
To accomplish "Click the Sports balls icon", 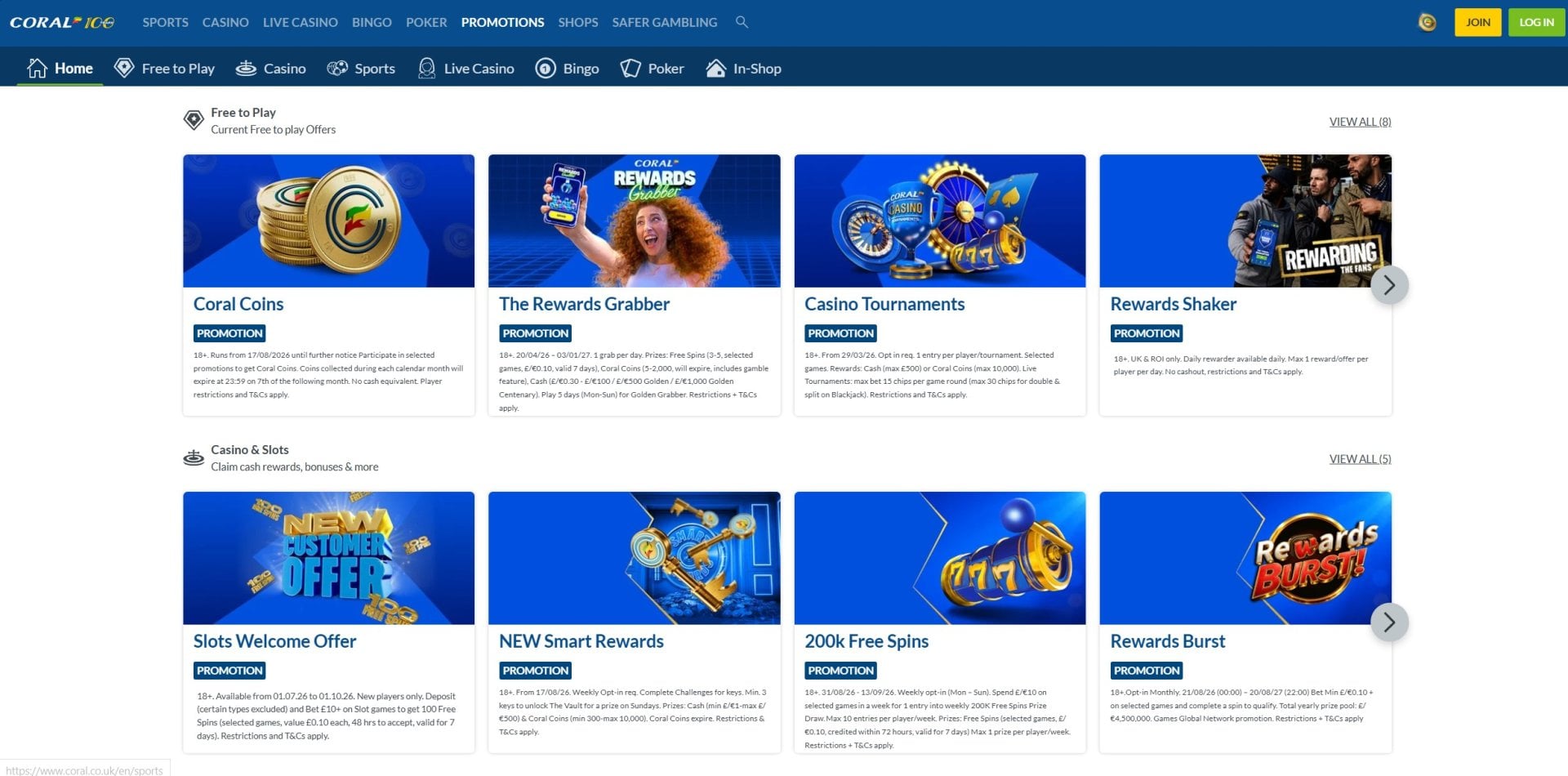I will (x=337, y=68).
